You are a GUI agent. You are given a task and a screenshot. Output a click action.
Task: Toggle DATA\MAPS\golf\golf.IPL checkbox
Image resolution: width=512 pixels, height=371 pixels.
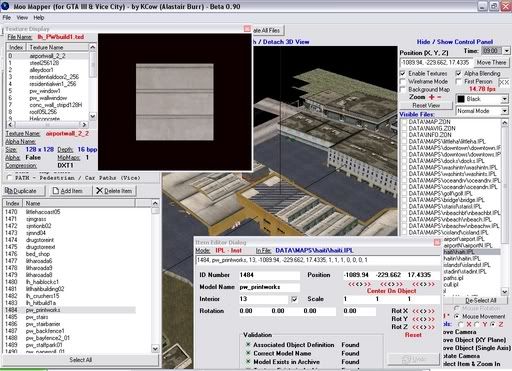click(404, 193)
